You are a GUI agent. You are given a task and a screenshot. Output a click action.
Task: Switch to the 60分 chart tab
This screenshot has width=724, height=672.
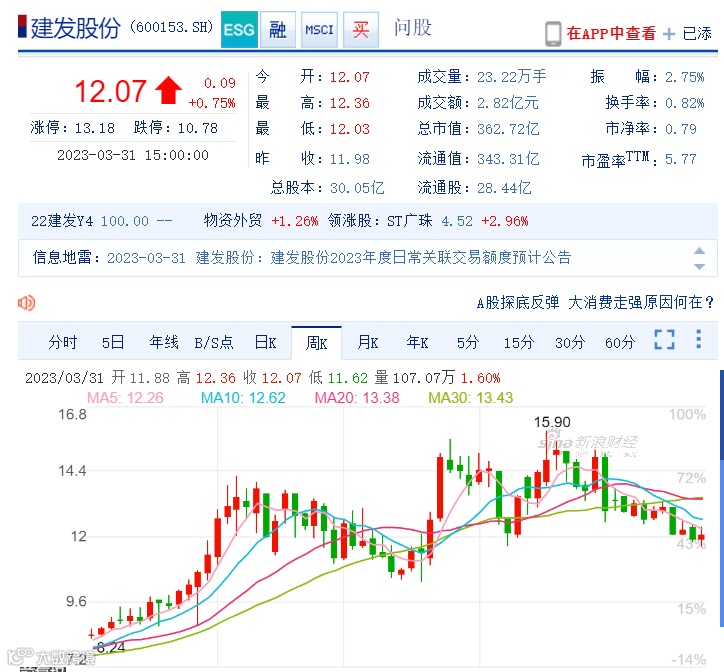620,343
